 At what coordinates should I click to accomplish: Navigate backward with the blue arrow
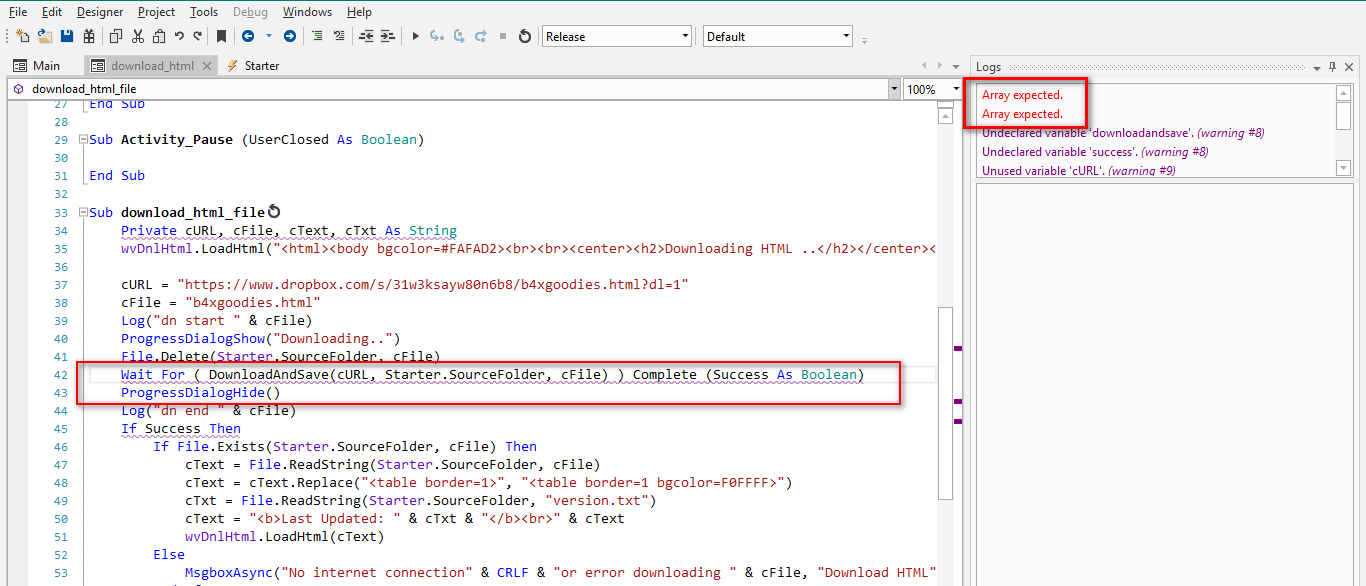point(247,36)
